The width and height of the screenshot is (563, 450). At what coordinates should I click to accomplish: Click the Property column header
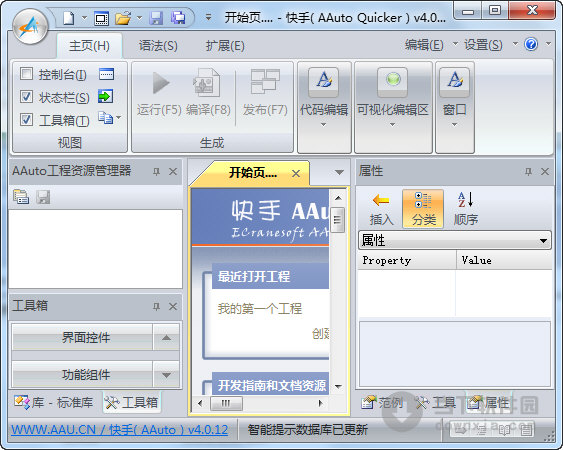407,260
